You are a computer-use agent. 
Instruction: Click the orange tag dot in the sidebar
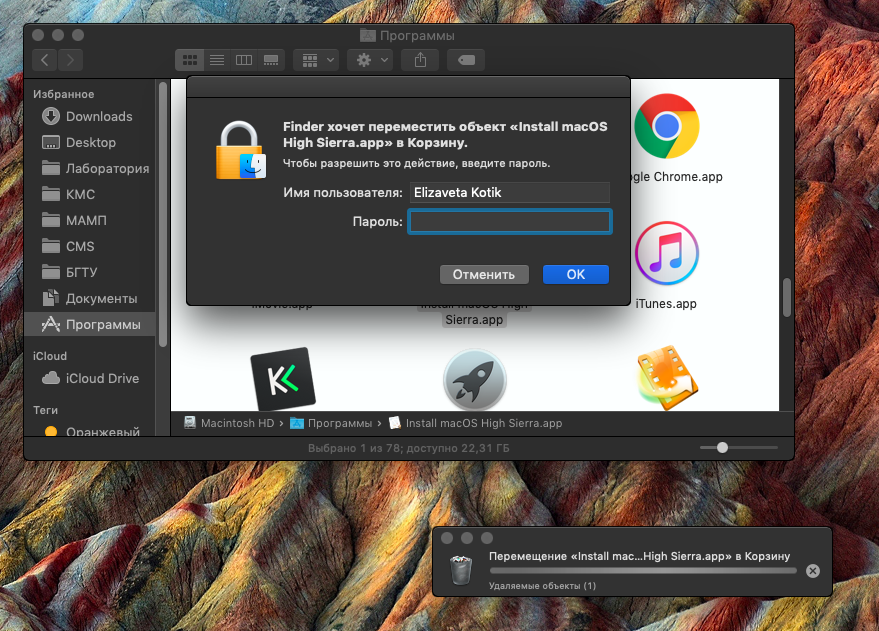pos(50,432)
